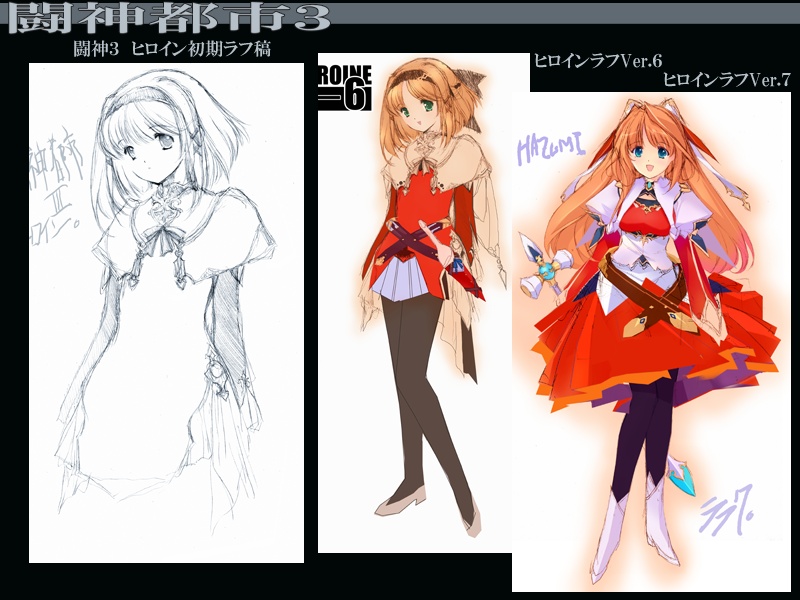Click the blue crystal near the Ver.7 boots
800x600 pixels.
(x=687, y=475)
